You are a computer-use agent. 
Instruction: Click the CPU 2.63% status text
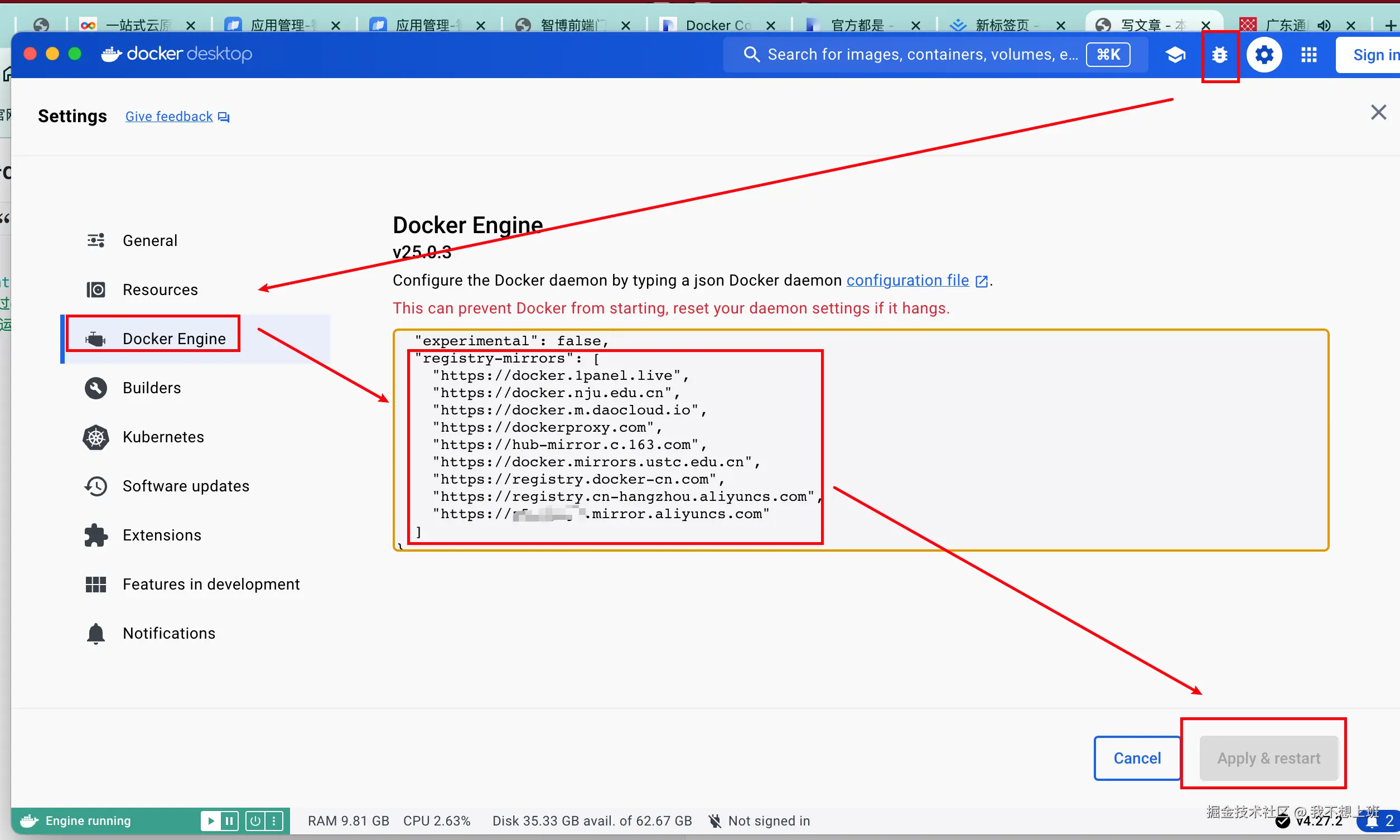437,822
